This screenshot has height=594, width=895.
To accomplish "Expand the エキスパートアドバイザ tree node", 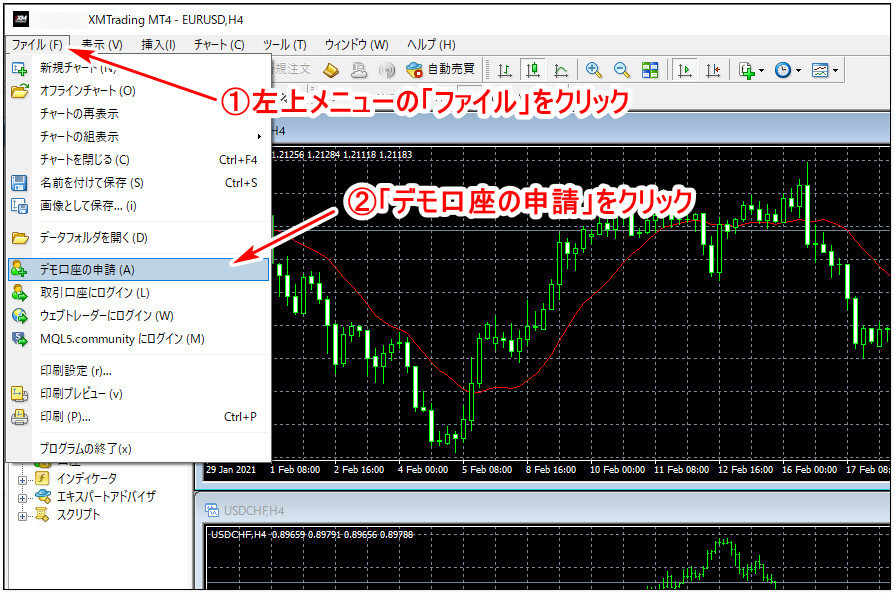I will 22,498.
